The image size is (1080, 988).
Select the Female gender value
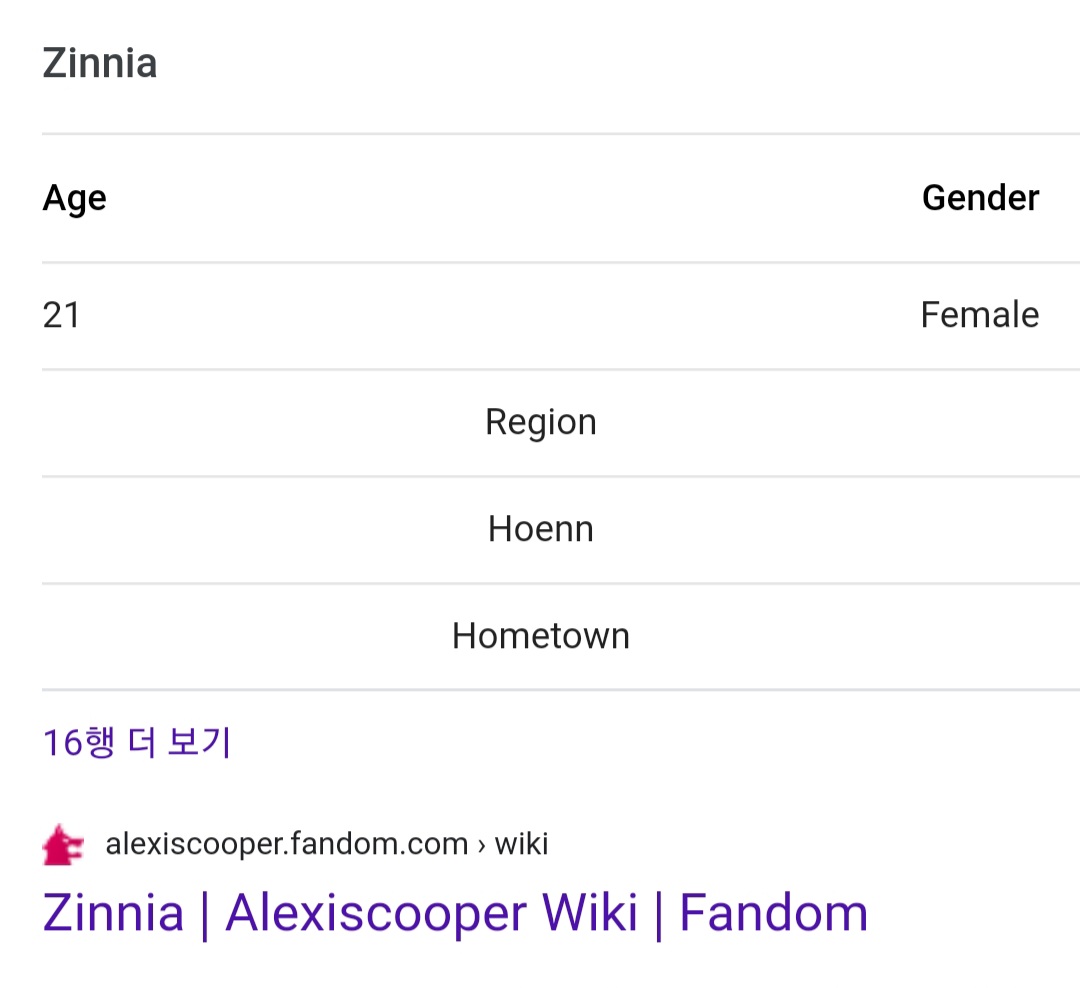(979, 316)
